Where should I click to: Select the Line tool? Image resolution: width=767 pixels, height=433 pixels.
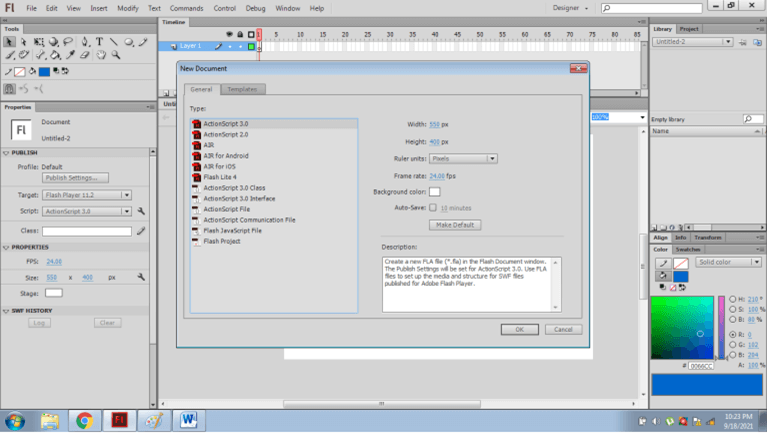click(113, 42)
